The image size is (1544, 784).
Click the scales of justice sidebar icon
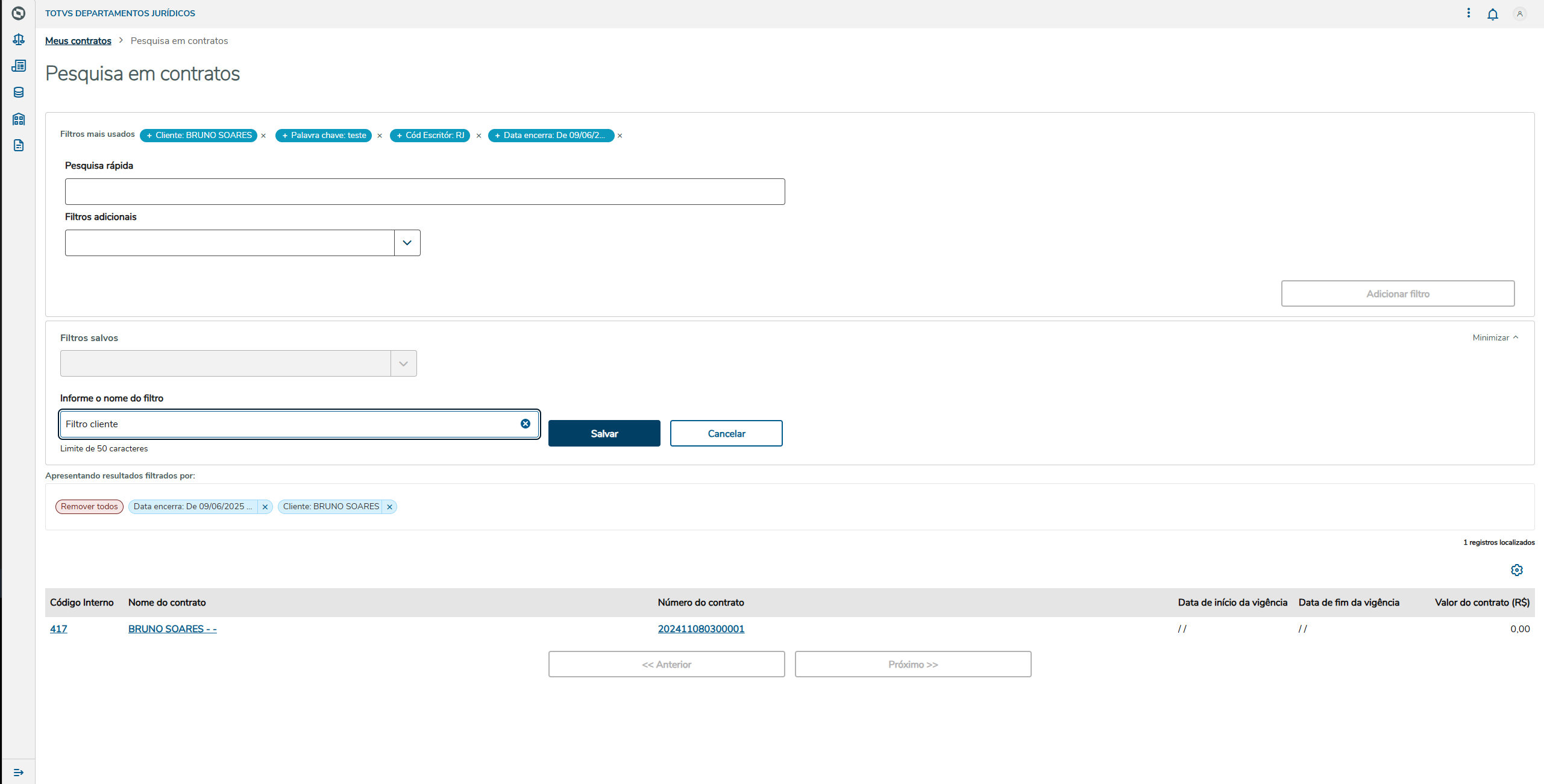(x=19, y=40)
